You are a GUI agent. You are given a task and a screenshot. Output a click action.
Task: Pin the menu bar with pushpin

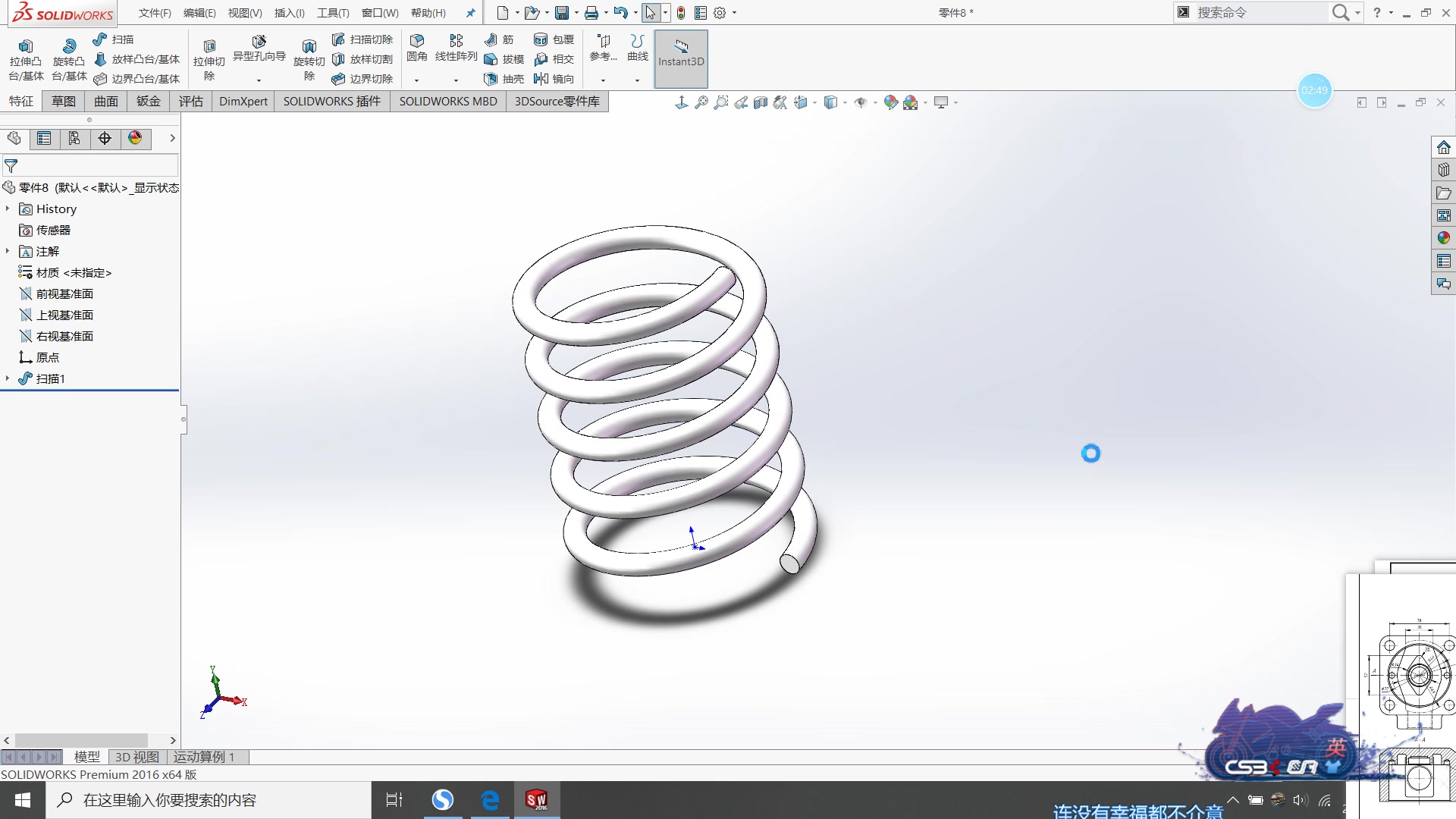click(471, 13)
